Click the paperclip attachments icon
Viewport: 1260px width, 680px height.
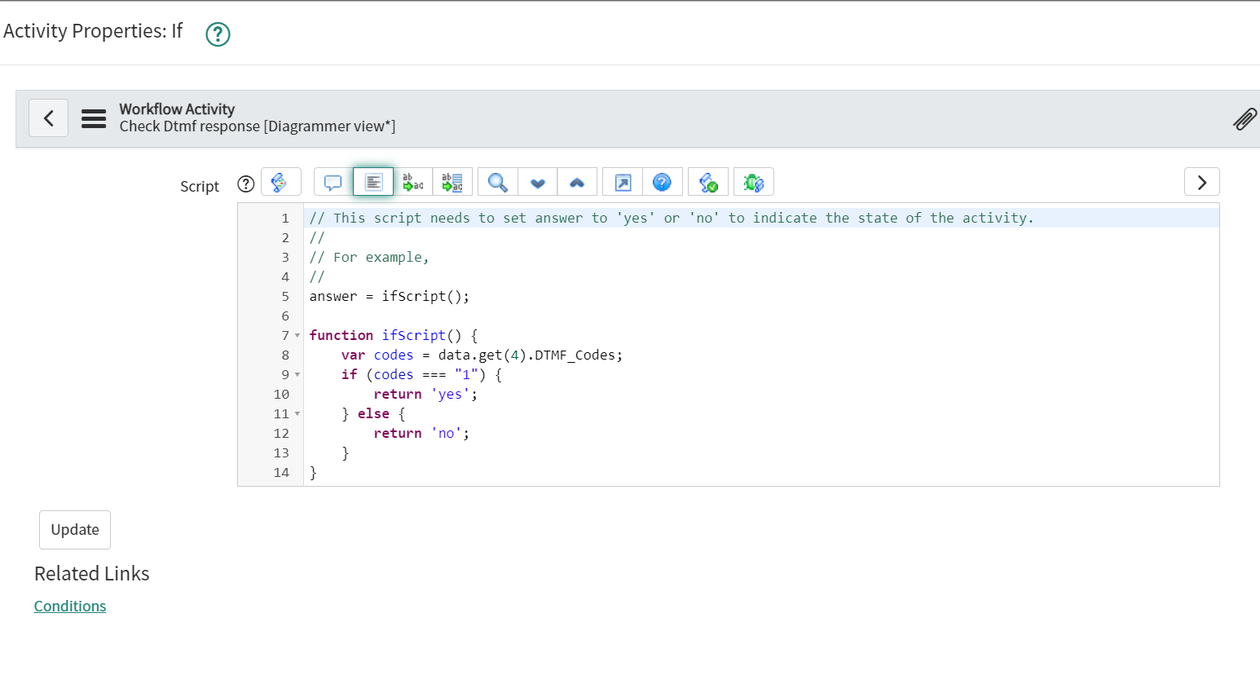coord(1244,120)
